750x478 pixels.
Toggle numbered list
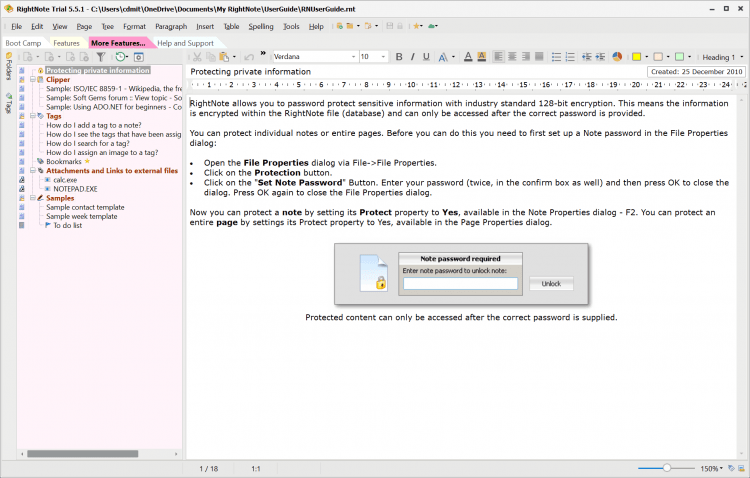(x=570, y=57)
